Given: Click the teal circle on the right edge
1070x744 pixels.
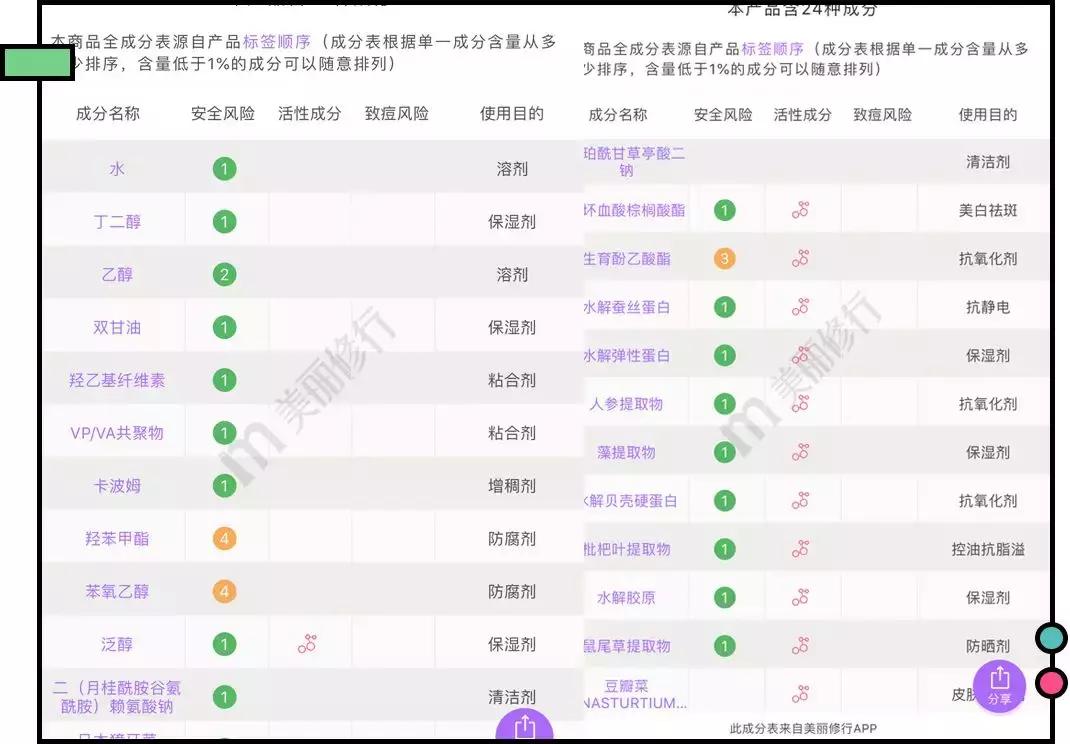Looking at the screenshot, I should tap(1050, 636).
